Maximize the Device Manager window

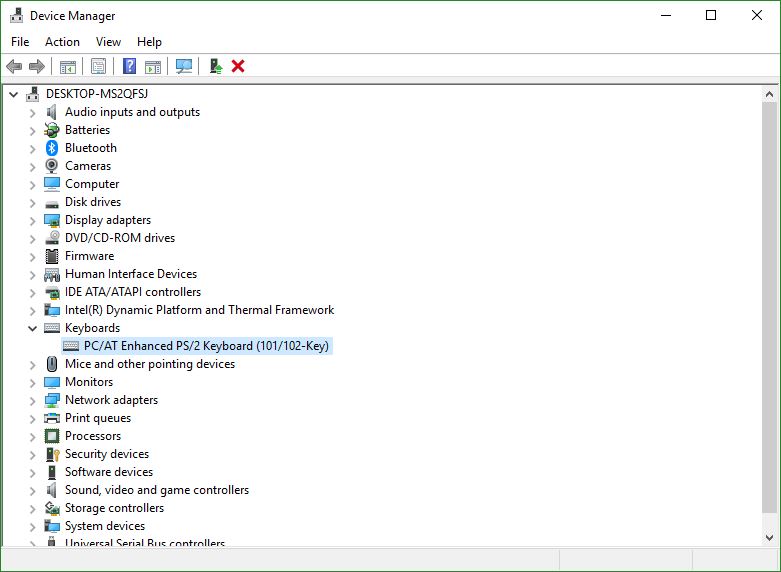pos(711,15)
